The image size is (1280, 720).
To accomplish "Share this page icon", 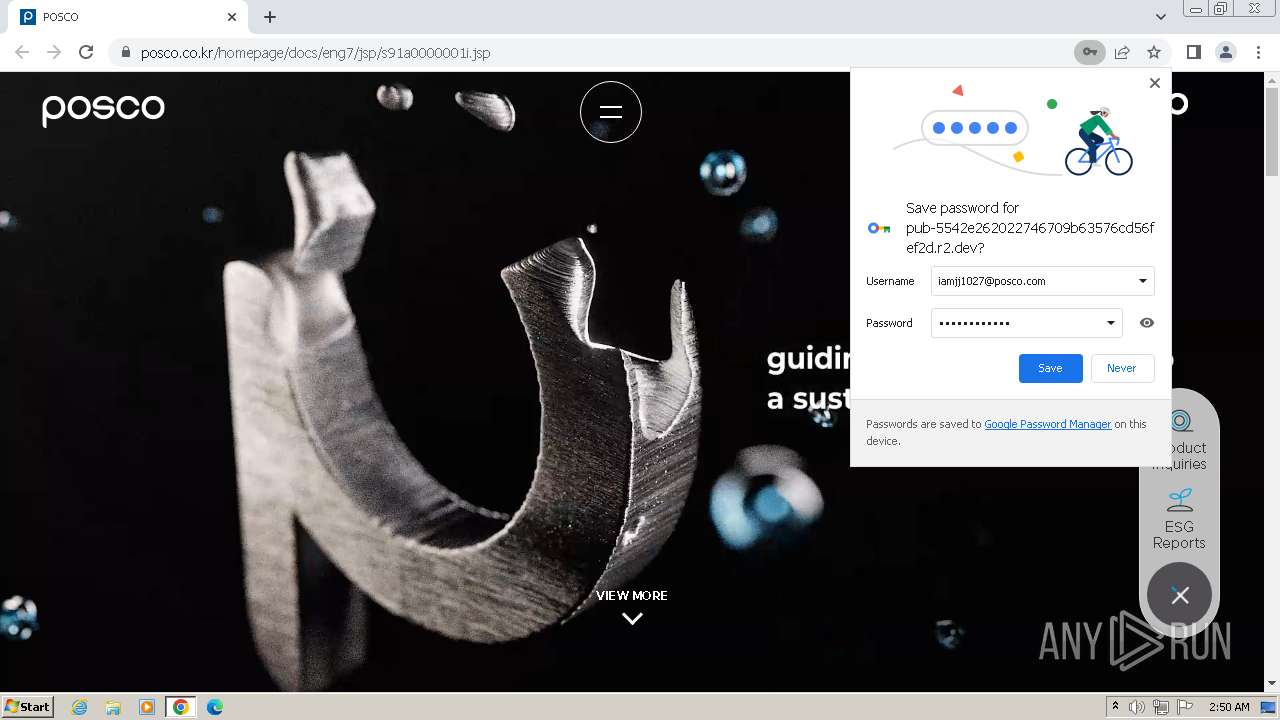I will pos(1122,52).
